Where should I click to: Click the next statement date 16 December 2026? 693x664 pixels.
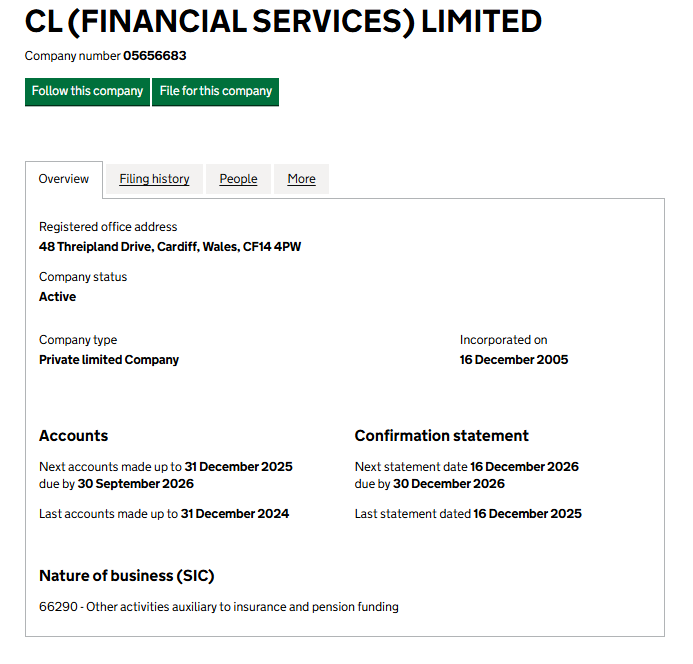tap(525, 467)
